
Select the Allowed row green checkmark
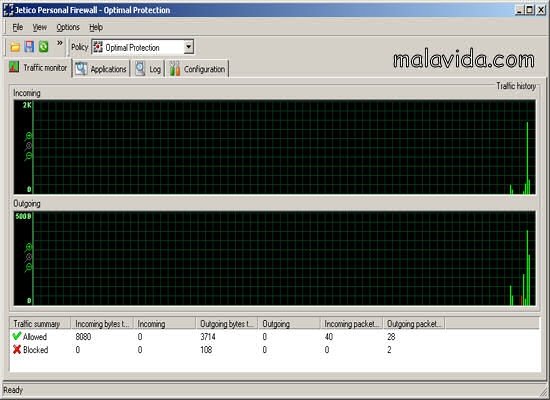(16, 336)
